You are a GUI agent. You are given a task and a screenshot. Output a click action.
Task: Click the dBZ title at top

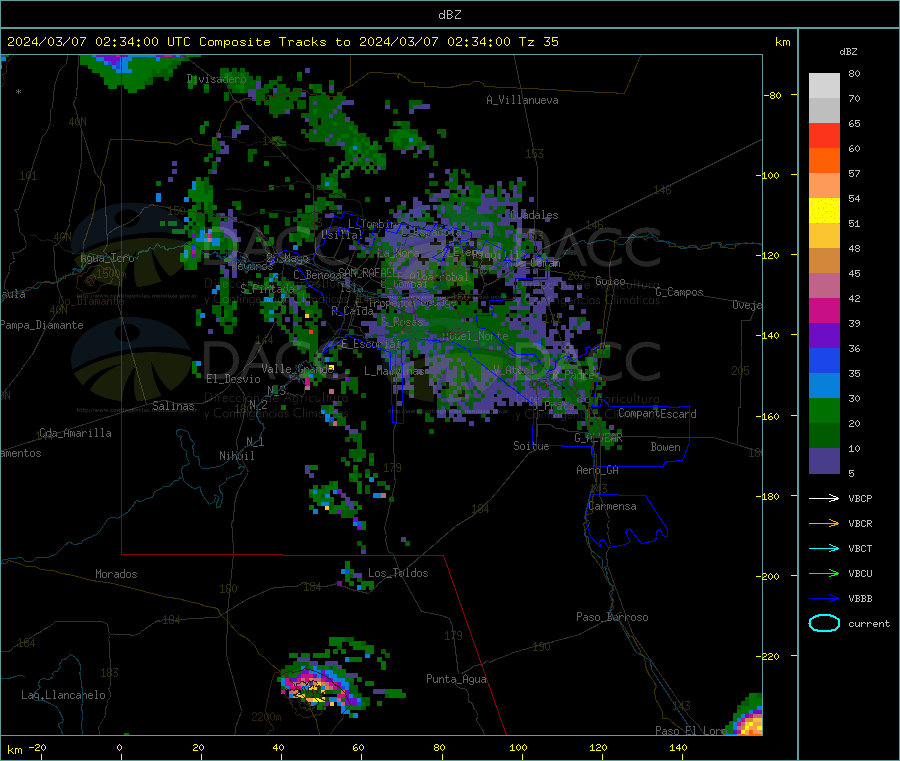pyautogui.click(x=449, y=15)
